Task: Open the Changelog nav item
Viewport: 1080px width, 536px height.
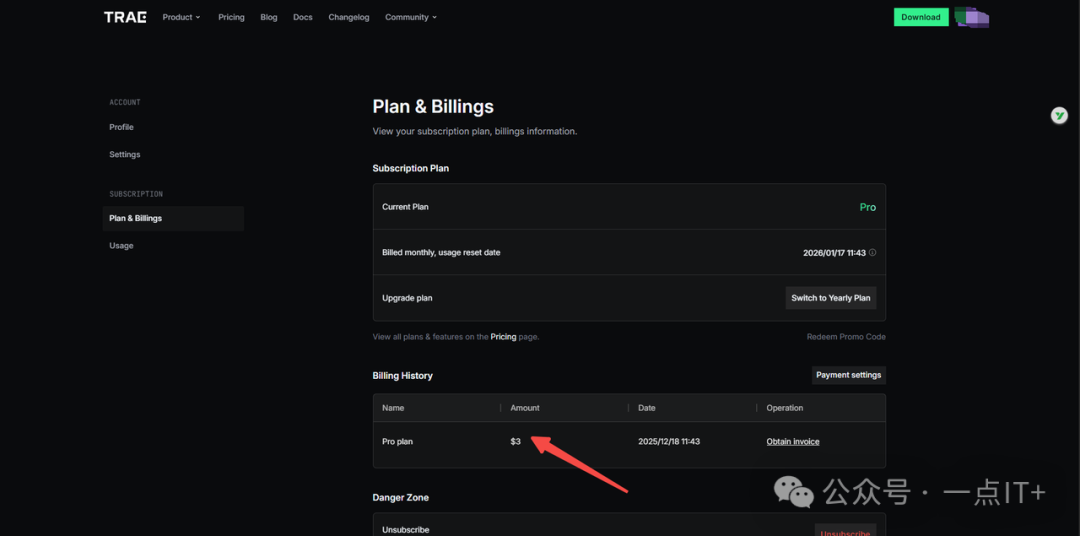Action: tap(349, 17)
